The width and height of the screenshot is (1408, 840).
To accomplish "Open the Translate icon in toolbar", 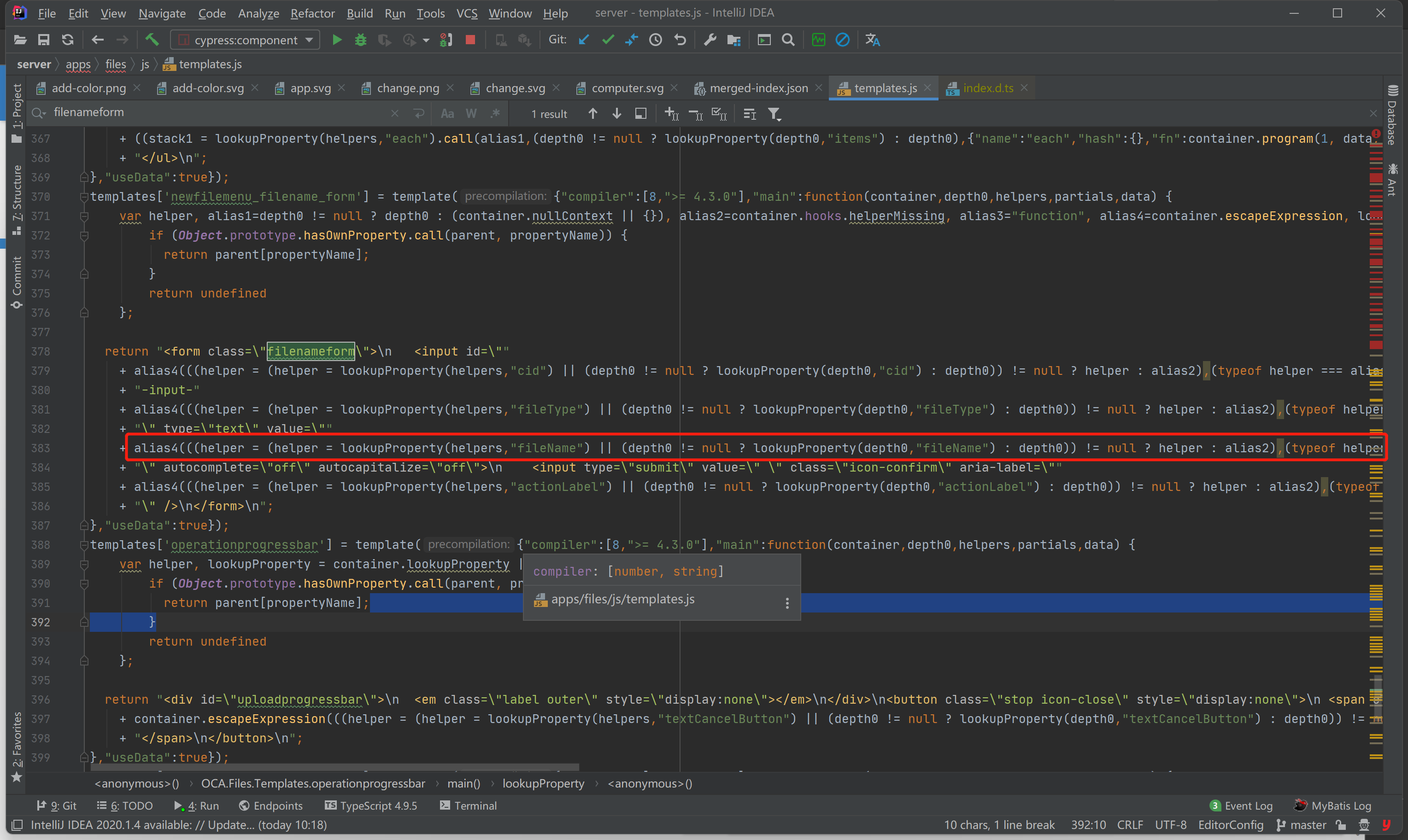I will point(873,40).
